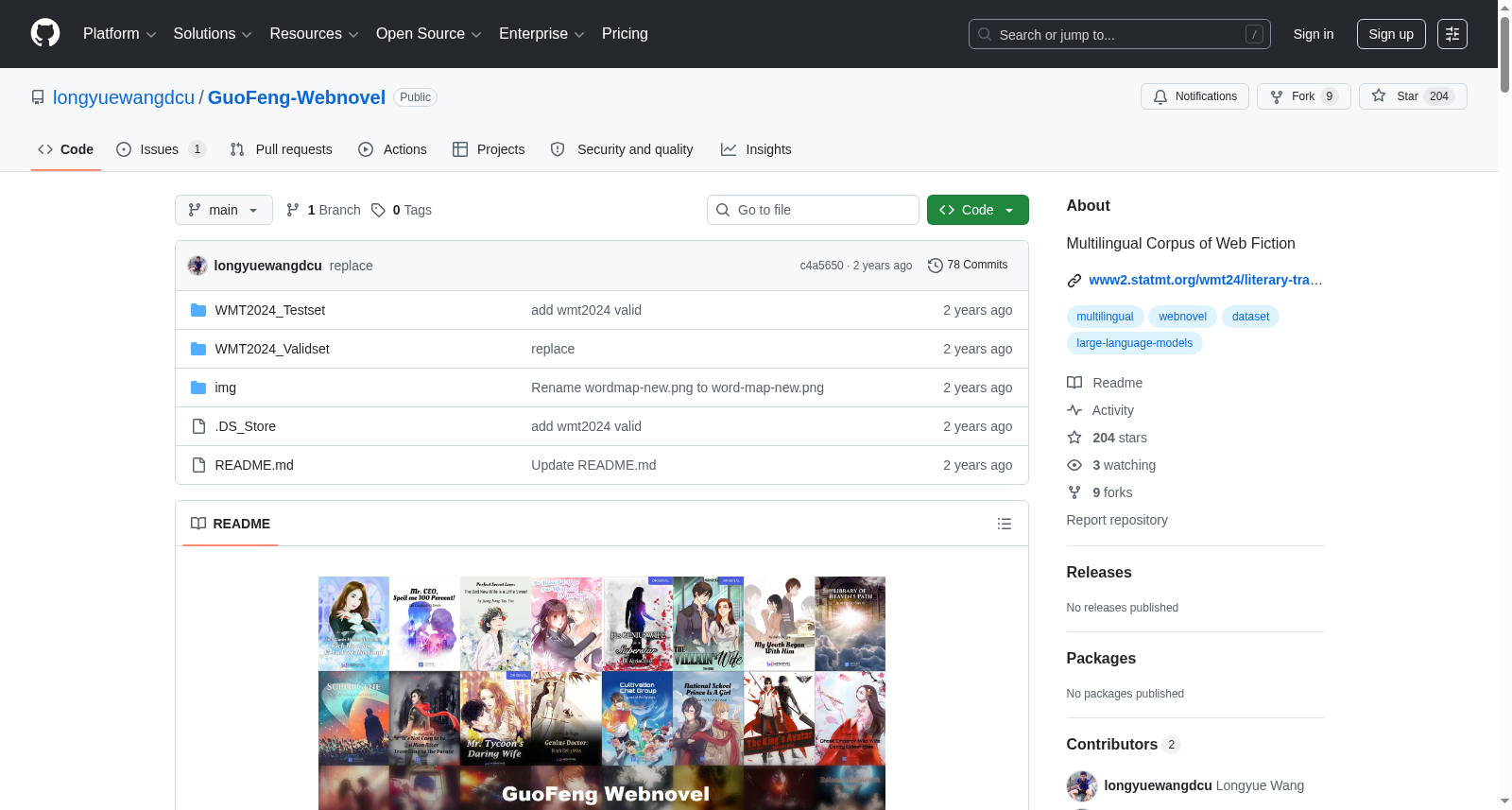Open the Releases section heading

(x=1099, y=573)
